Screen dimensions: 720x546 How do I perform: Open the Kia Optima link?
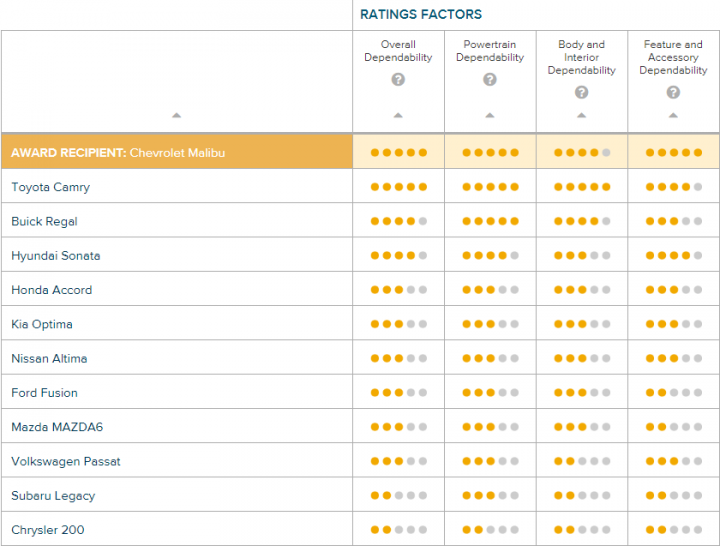pos(42,324)
